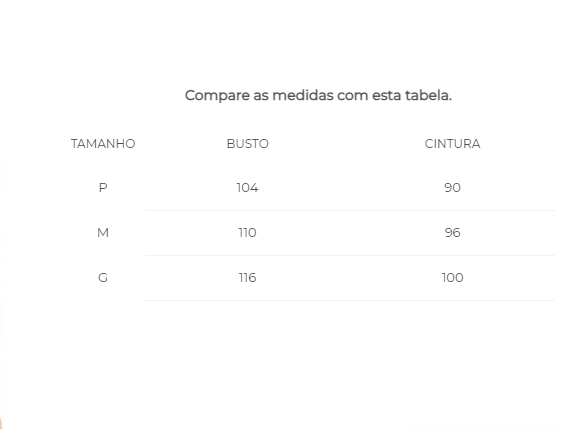
Task: Click the heading 'Compare as medidas com esta tabela.'
Action: [x=318, y=96]
